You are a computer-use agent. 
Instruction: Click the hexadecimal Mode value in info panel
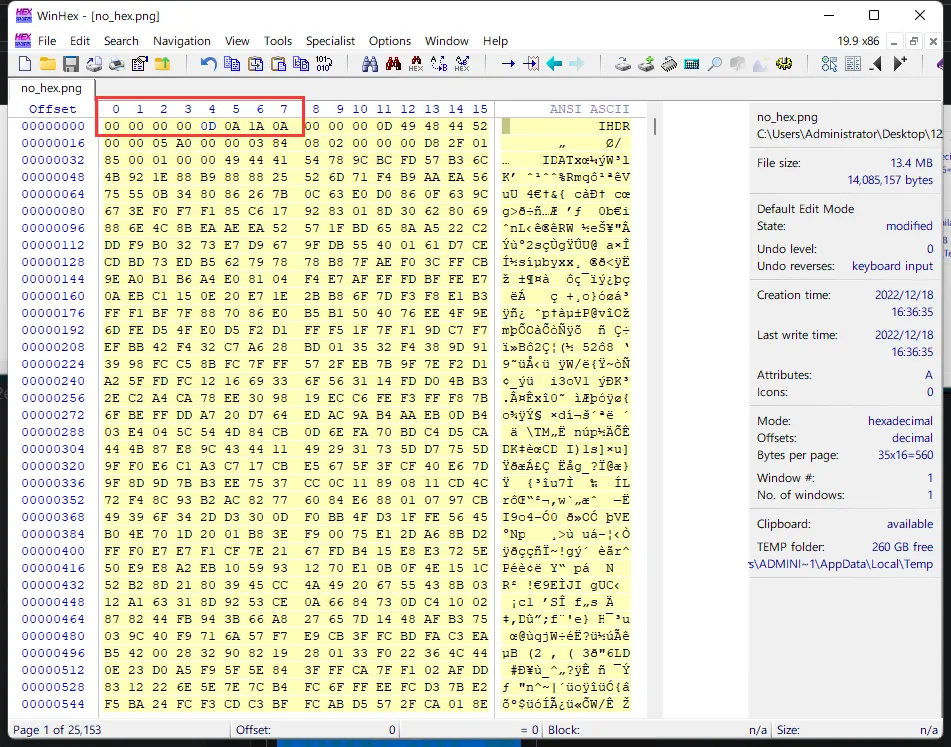coord(900,421)
